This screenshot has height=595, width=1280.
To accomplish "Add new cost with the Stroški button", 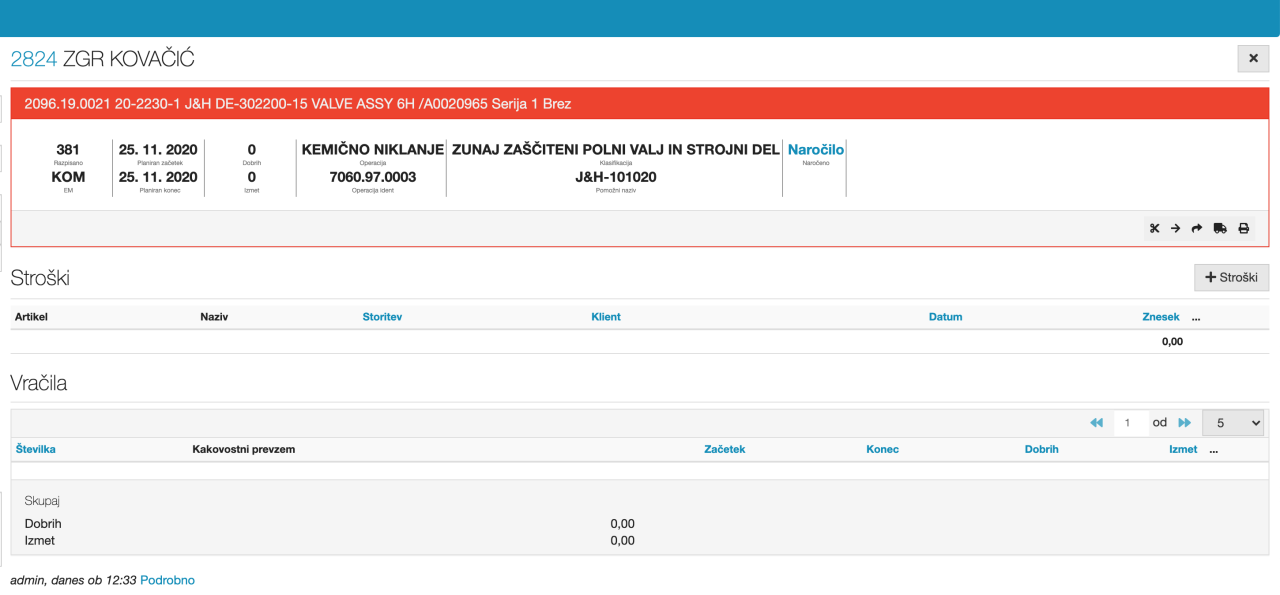I will pyautogui.click(x=1231, y=277).
